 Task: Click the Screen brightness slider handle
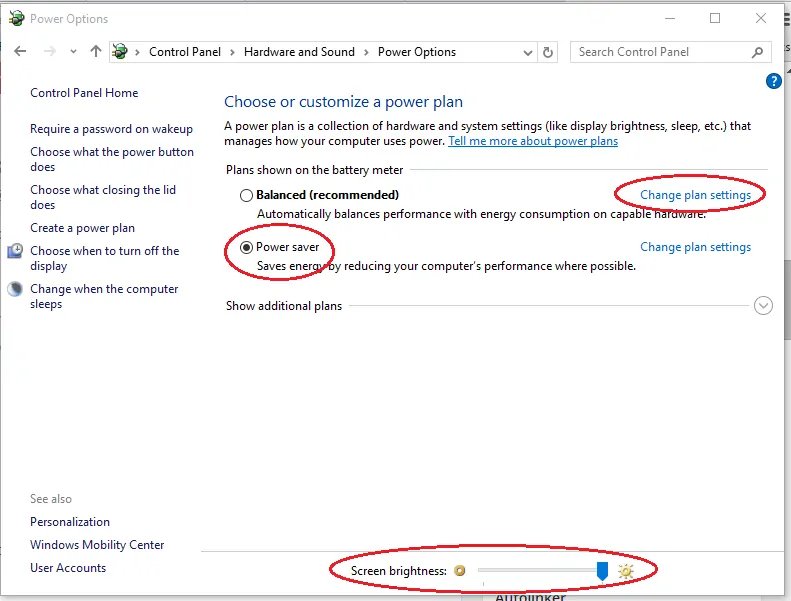point(602,571)
